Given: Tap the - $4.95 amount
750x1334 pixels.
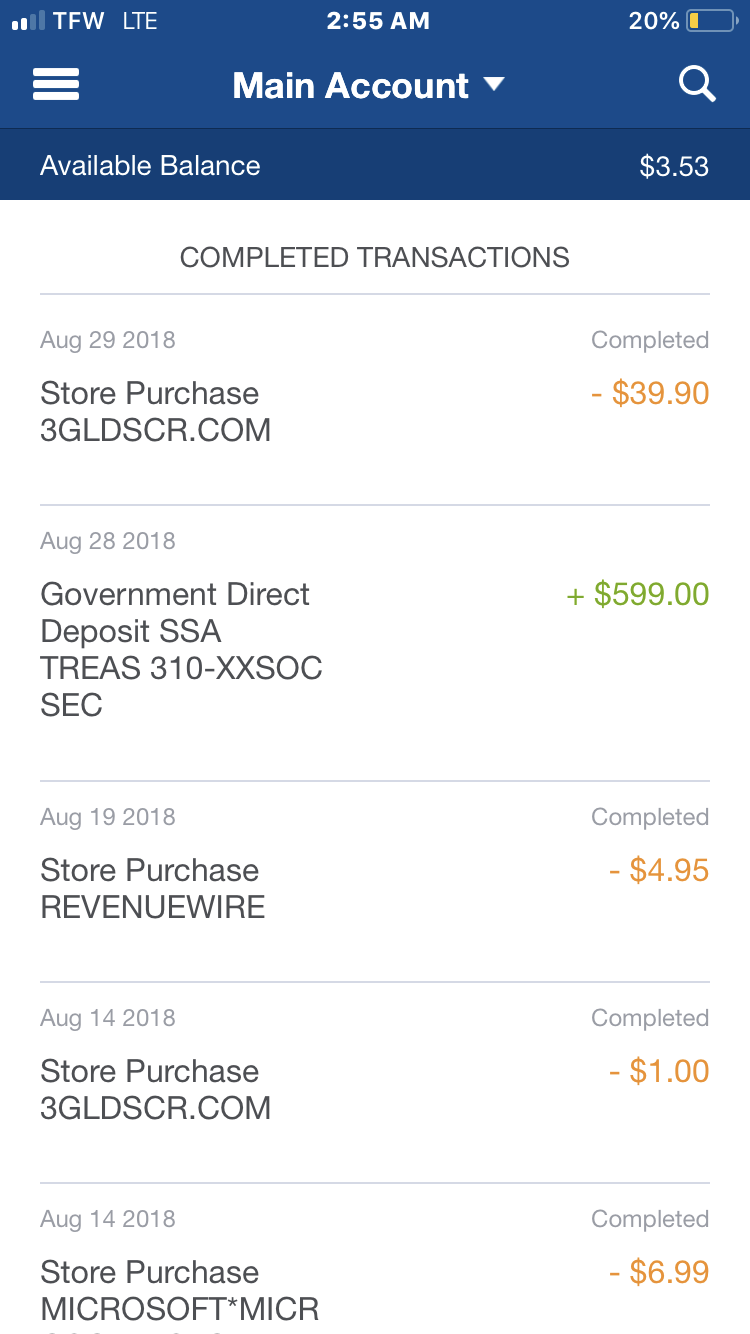Looking at the screenshot, I should point(659,870).
